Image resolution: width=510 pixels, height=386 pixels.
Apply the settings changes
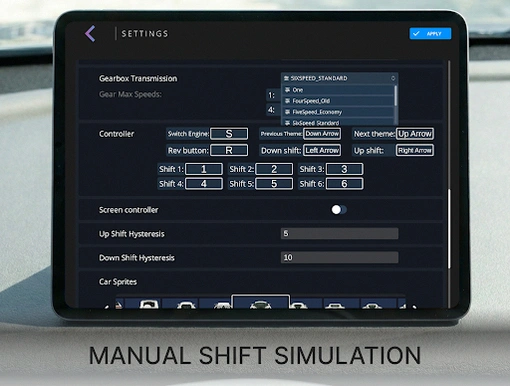(430, 34)
